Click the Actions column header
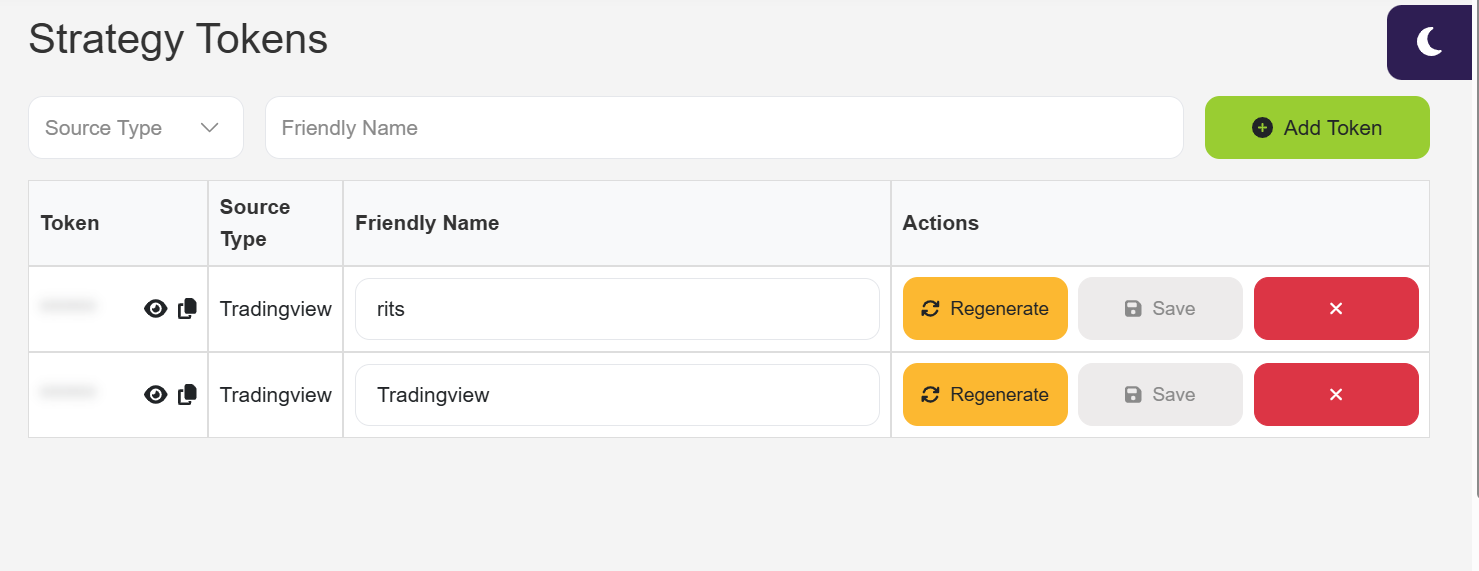 (x=940, y=223)
